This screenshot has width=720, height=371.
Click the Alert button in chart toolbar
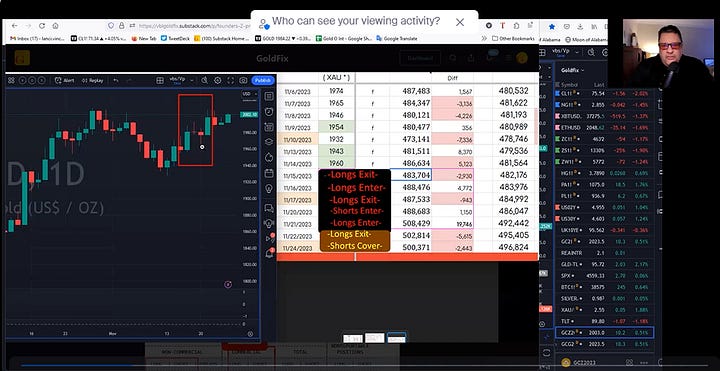(x=65, y=80)
